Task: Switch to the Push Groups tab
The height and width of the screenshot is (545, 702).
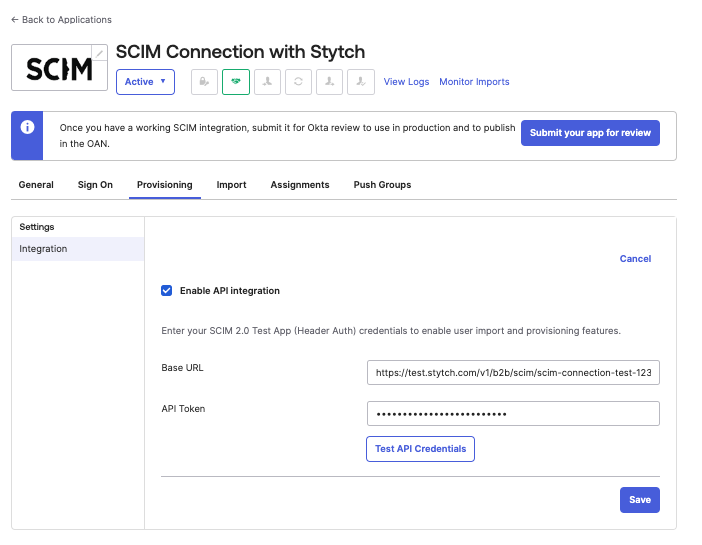Action: 382,185
